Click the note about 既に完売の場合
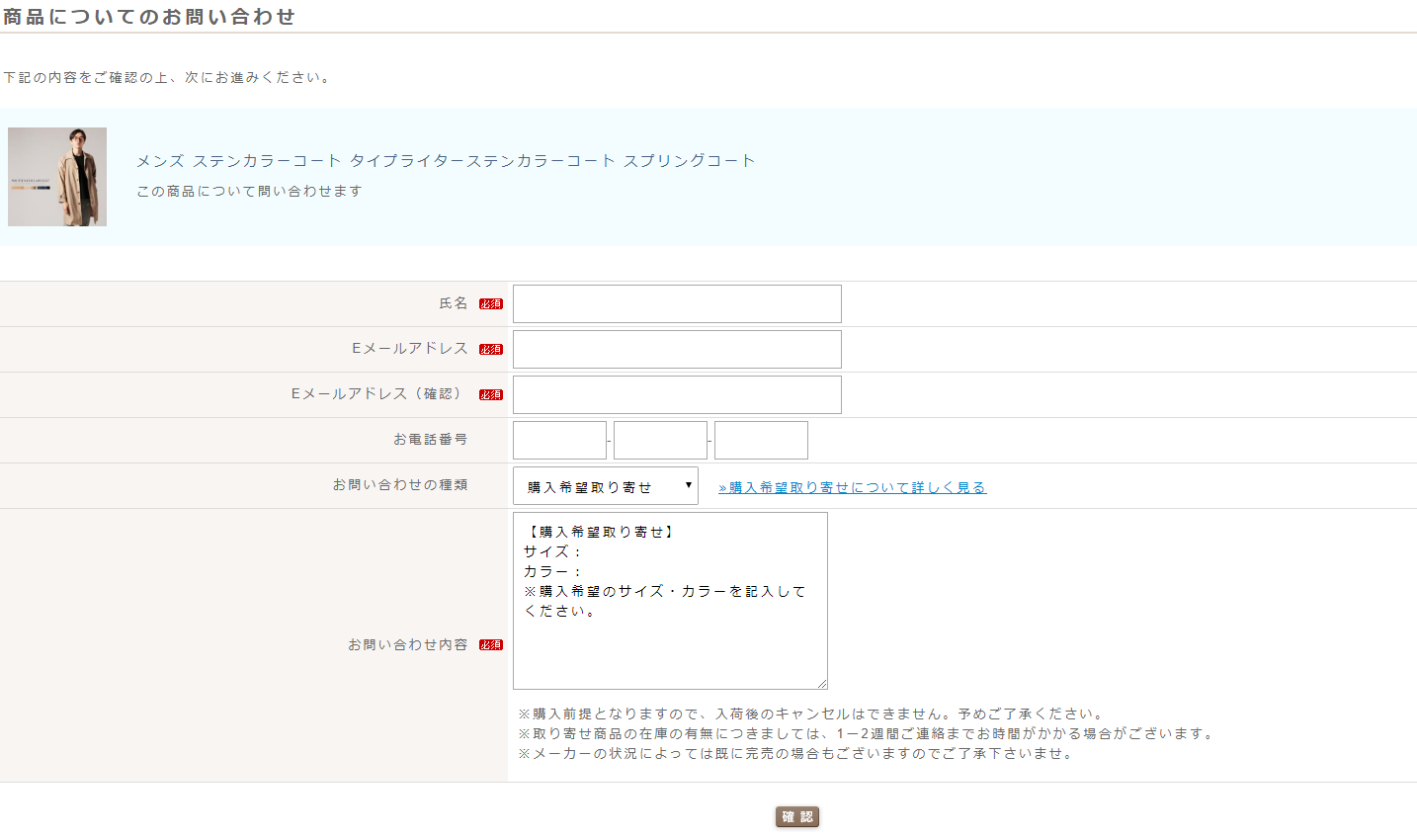This screenshot has width=1417, height=840. pyautogui.click(x=797, y=753)
